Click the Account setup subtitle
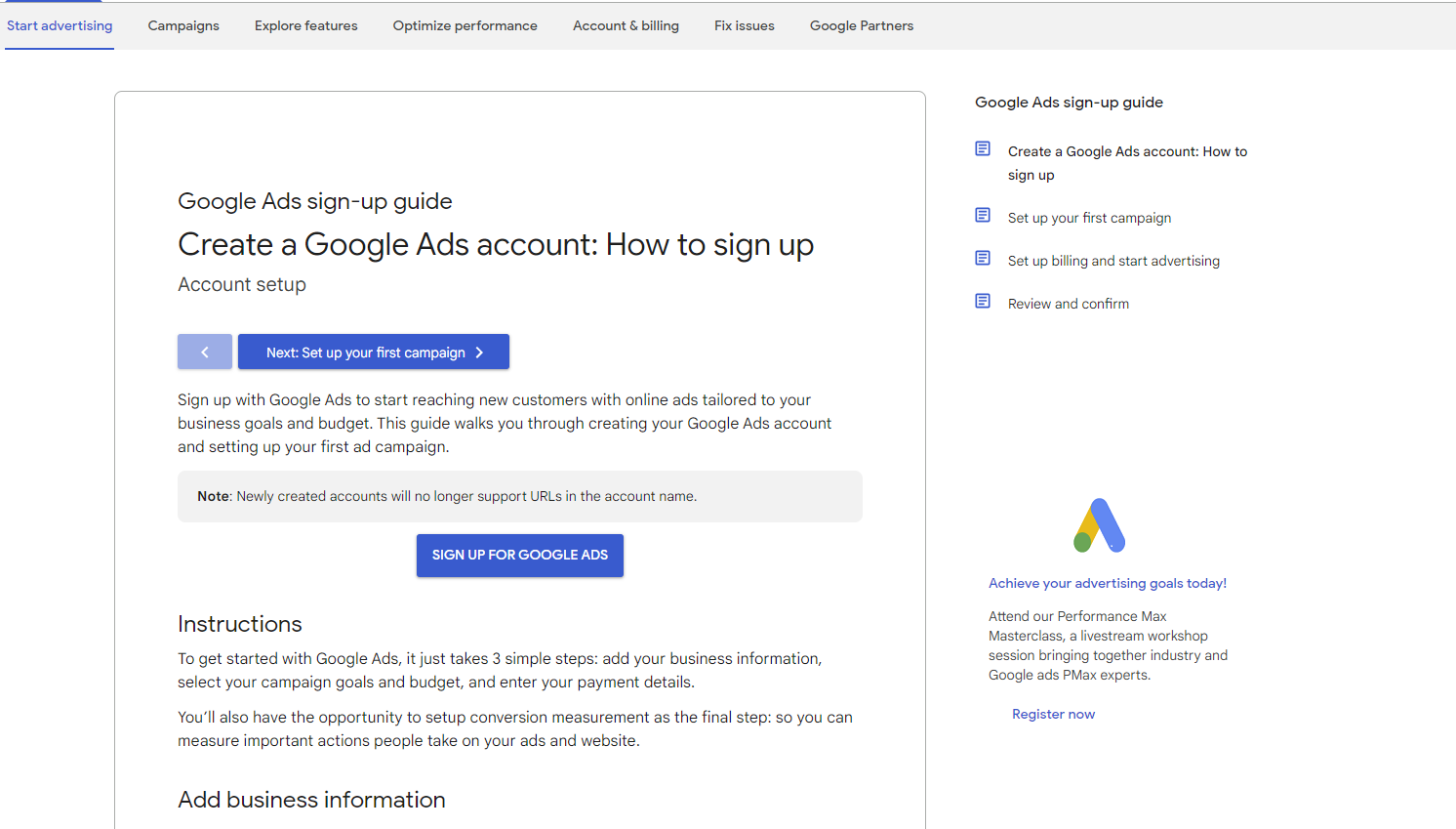 pos(242,284)
